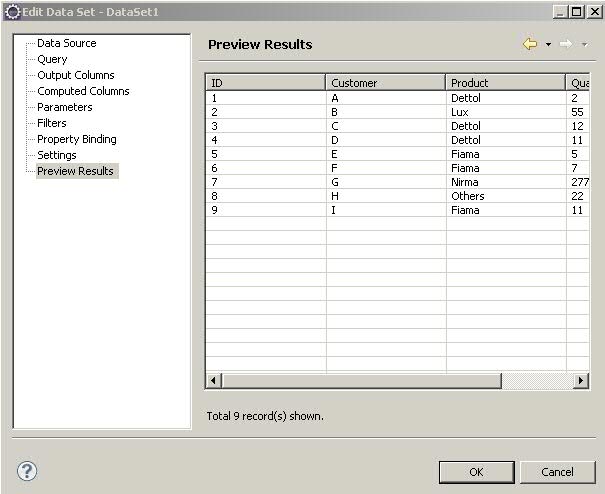Click ID cell 7

tap(265, 182)
